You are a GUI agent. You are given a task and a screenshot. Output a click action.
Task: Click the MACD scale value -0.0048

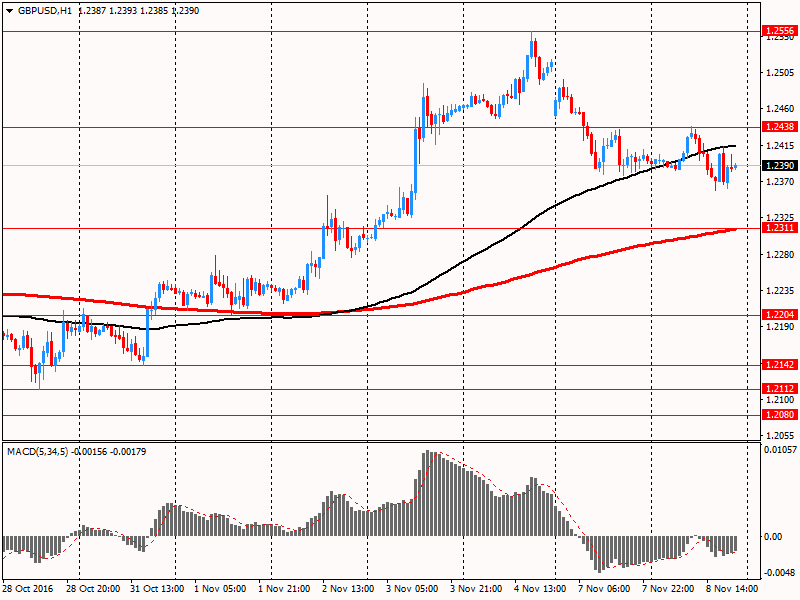(x=780, y=572)
